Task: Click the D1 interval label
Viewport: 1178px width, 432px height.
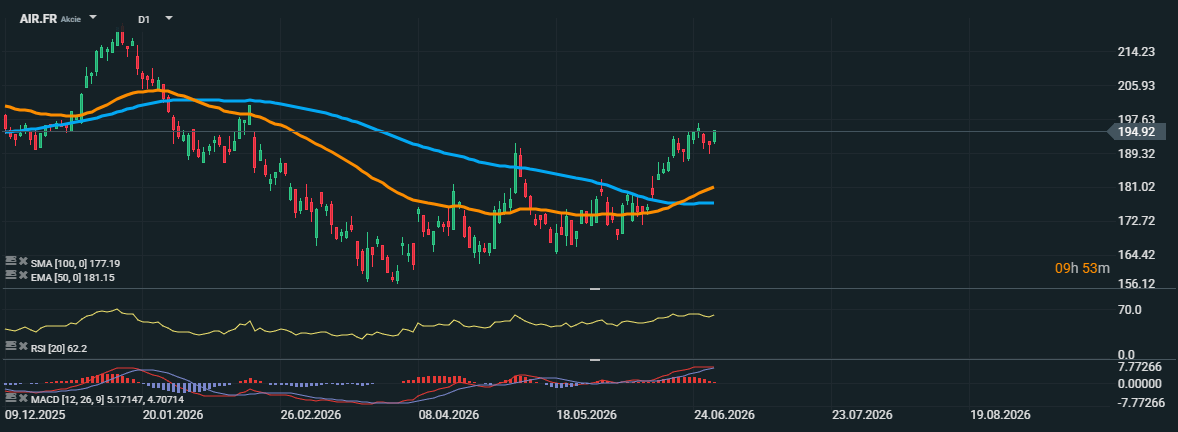Action: (144, 19)
